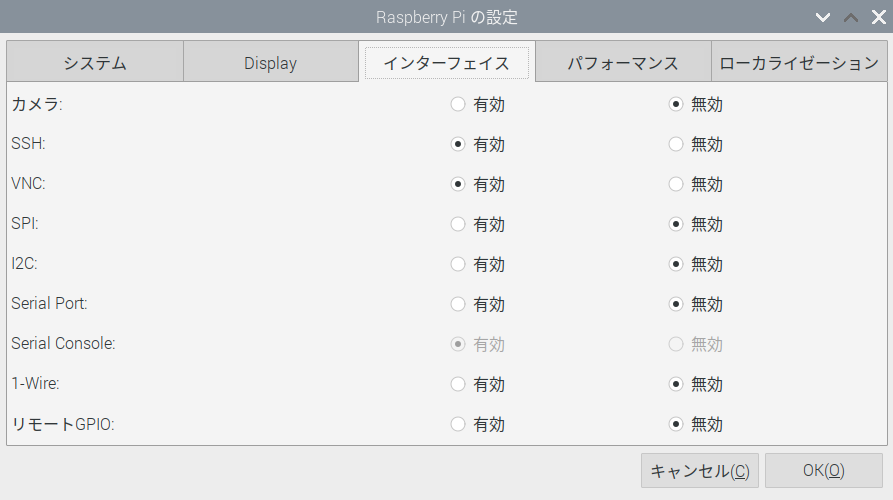Click the キャンセル(C) button
The height and width of the screenshot is (500, 893).
[x=699, y=470]
